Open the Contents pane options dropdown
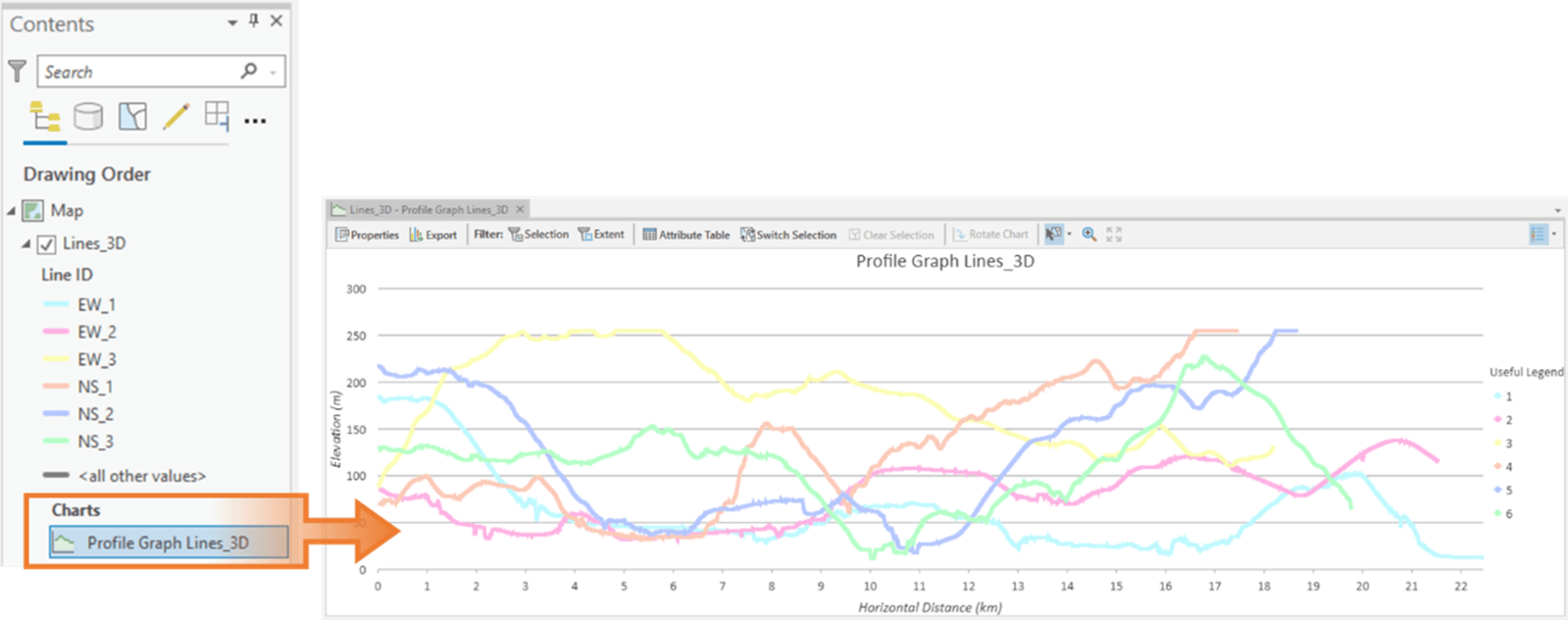This screenshot has height=620, width=1568. (232, 23)
